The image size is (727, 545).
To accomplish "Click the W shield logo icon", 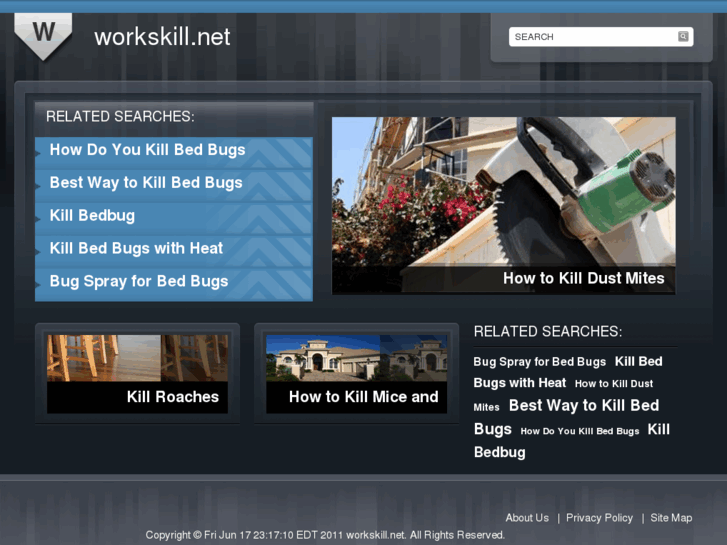I will click(43, 36).
